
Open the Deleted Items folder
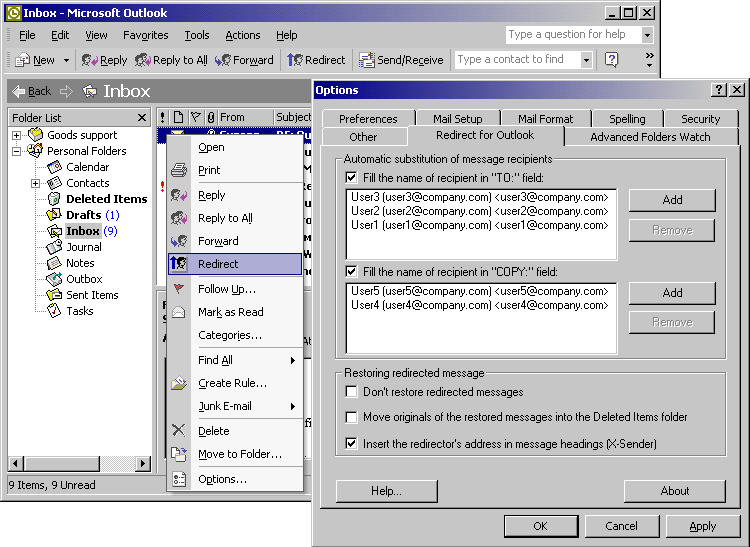(x=106, y=199)
